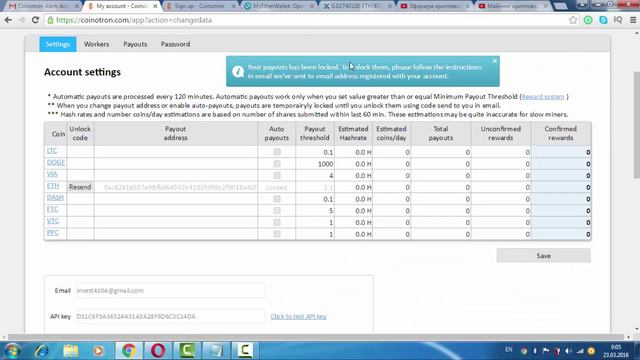640x360 pixels.
Task: Open the LTC coin link
Action: [x=52, y=151]
